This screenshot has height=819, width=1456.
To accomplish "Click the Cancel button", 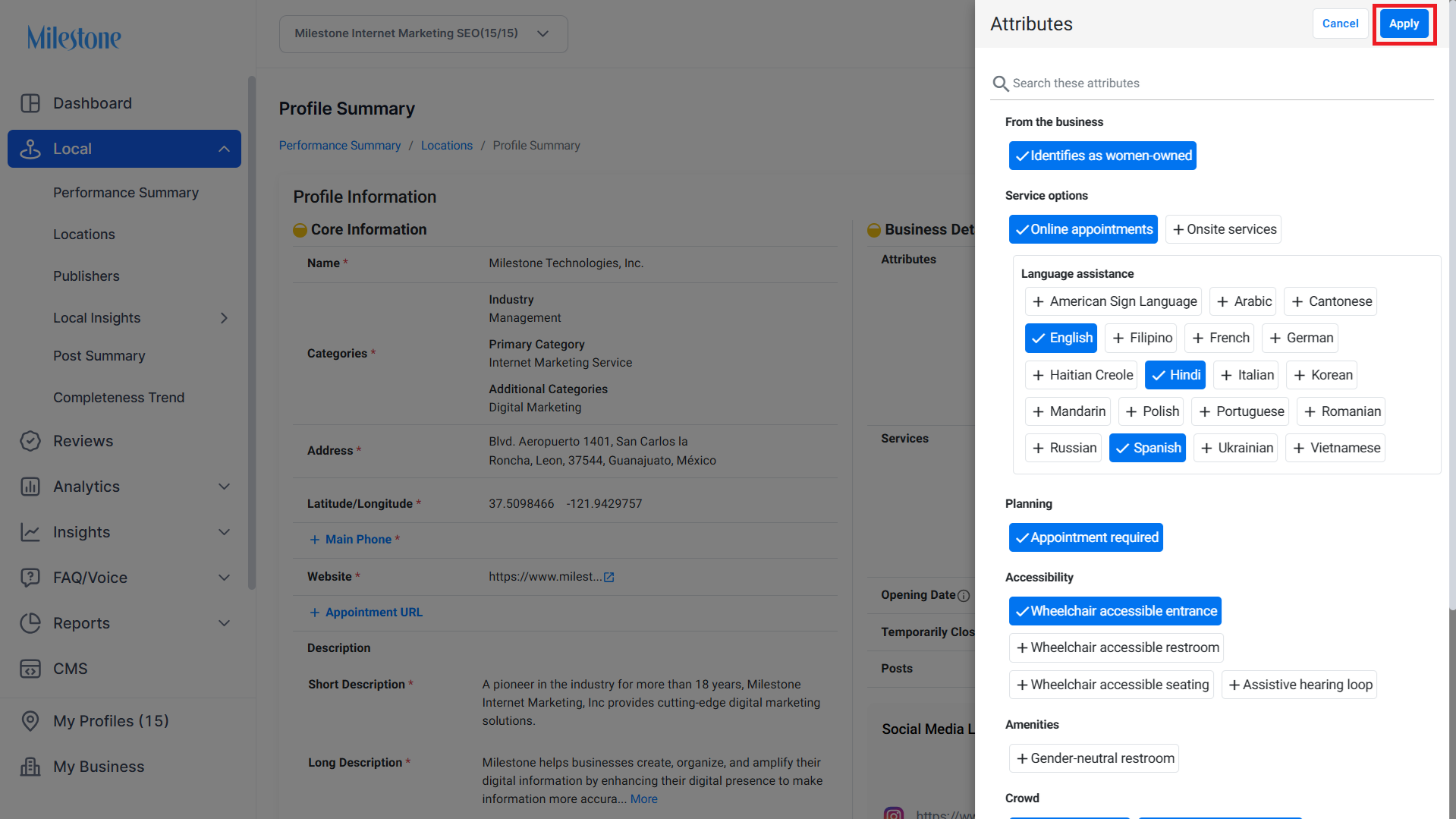I will (x=1340, y=24).
